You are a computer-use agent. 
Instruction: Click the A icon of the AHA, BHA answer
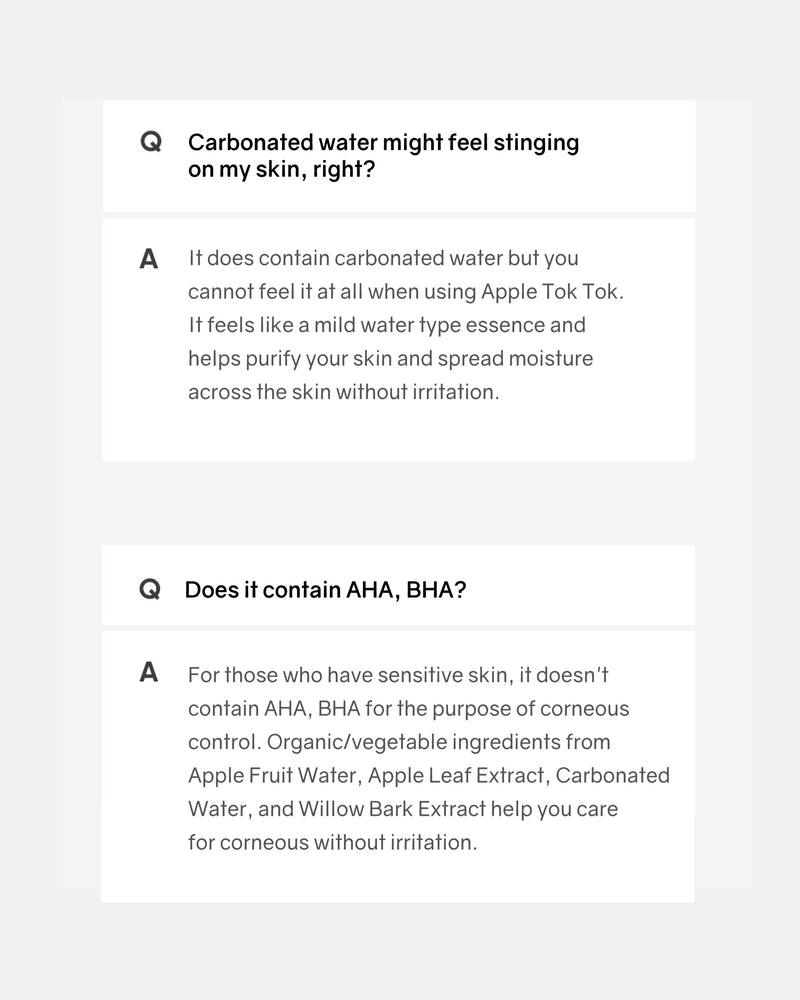[149, 673]
